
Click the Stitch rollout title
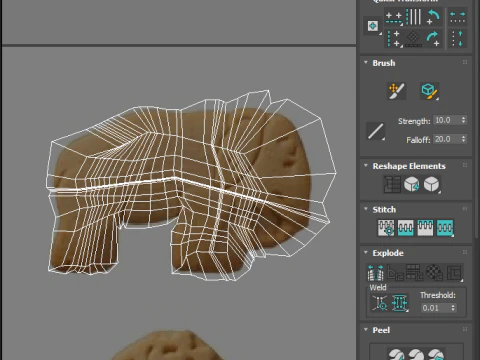click(384, 209)
